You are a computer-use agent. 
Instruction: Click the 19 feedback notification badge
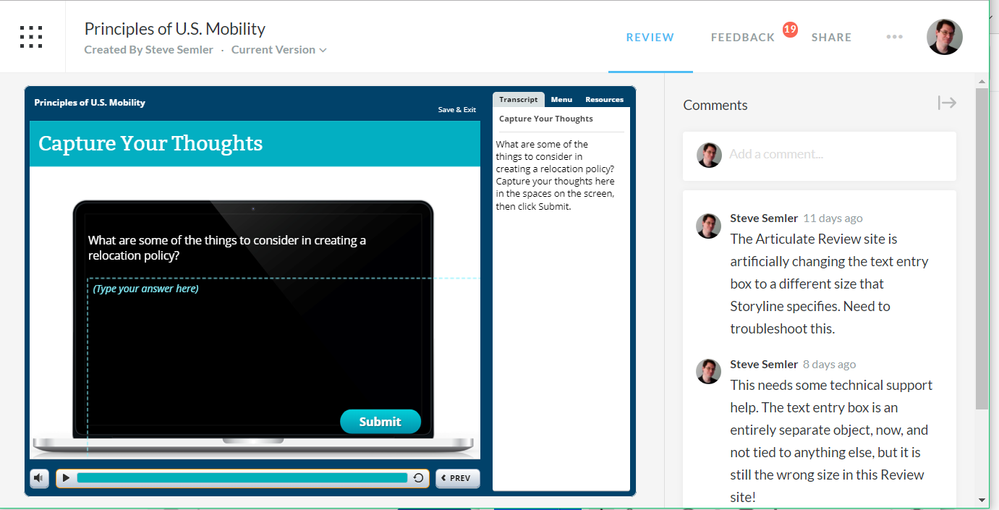(x=790, y=29)
